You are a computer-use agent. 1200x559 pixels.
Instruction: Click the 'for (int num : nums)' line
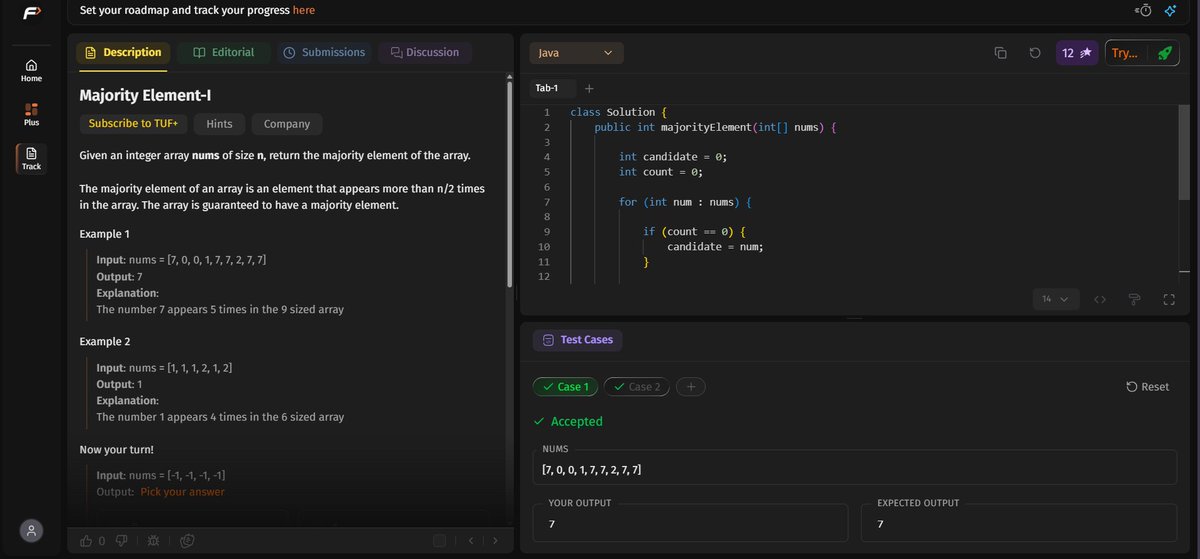coord(685,202)
